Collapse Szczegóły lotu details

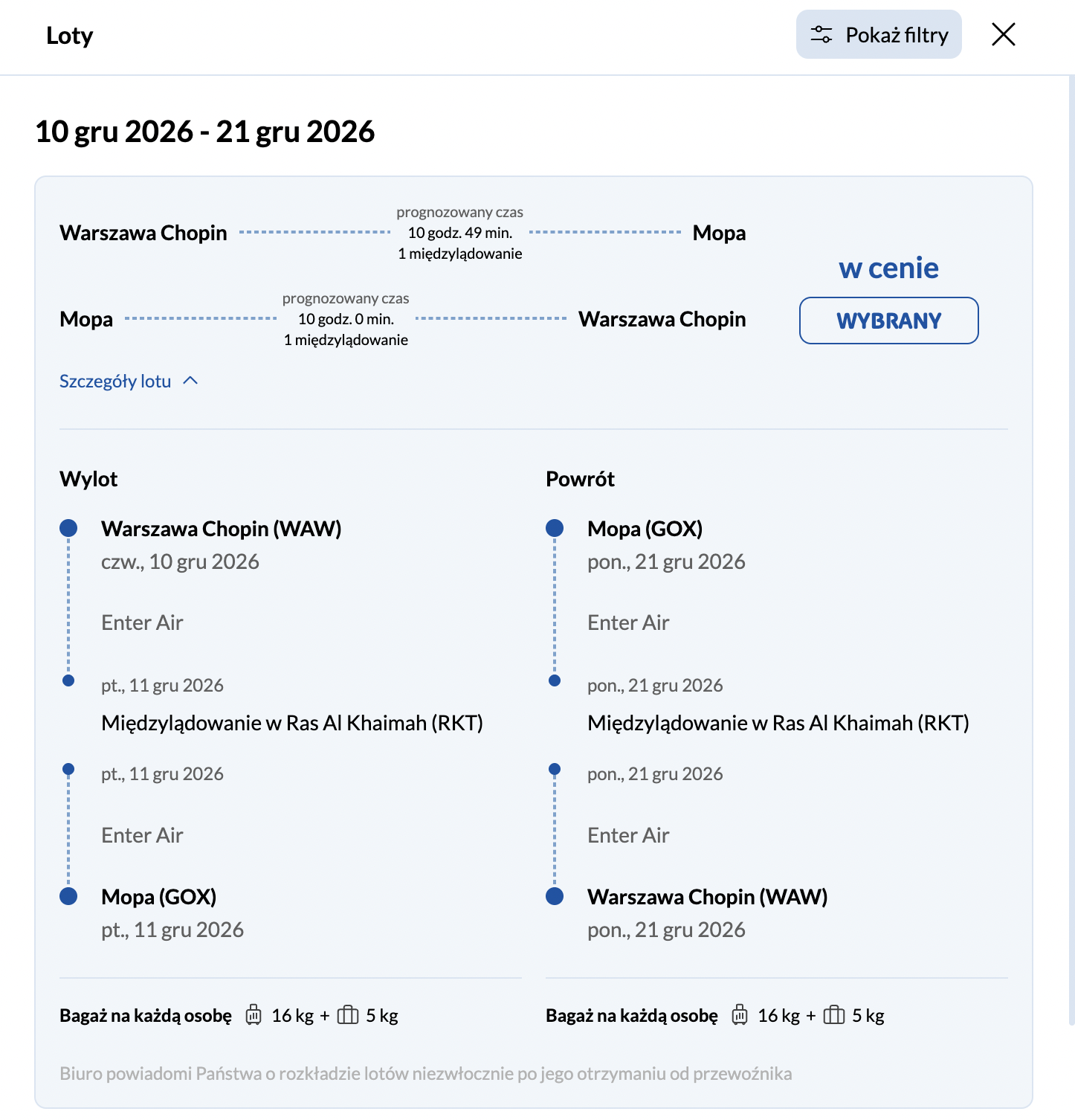click(x=129, y=381)
